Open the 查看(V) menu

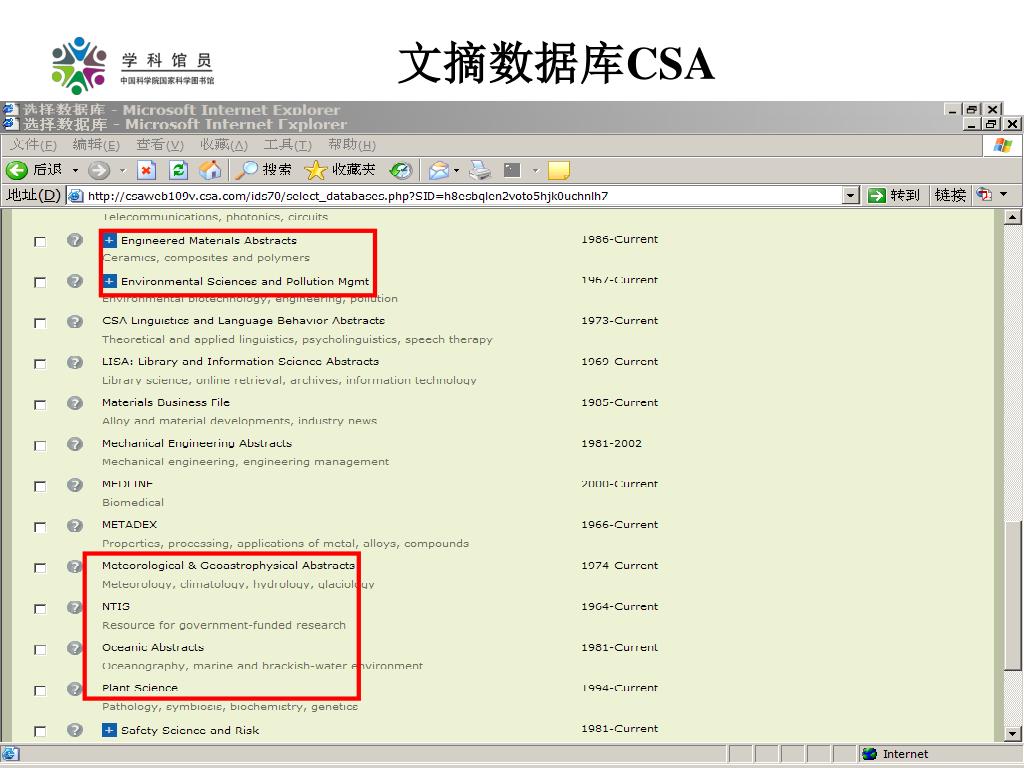pos(160,145)
